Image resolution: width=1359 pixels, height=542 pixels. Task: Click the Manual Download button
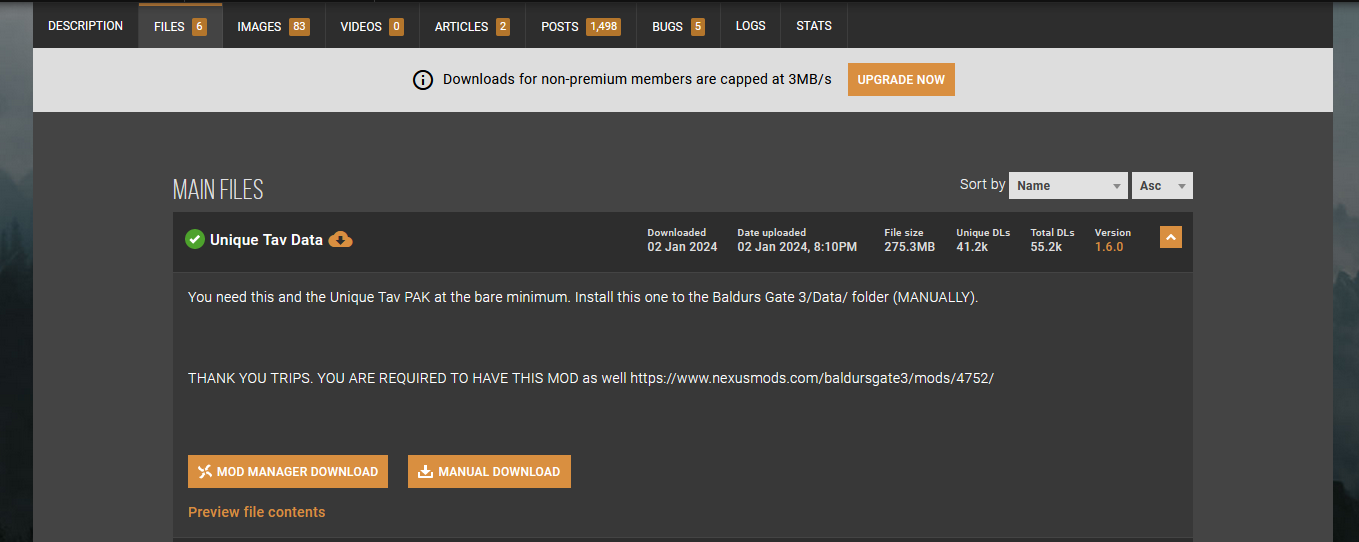click(x=489, y=472)
